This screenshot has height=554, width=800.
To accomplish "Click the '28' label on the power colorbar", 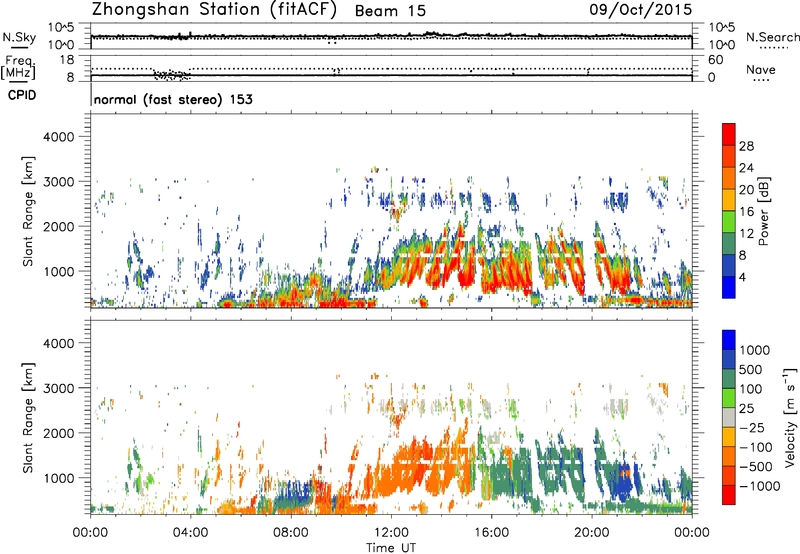I will (x=746, y=146).
